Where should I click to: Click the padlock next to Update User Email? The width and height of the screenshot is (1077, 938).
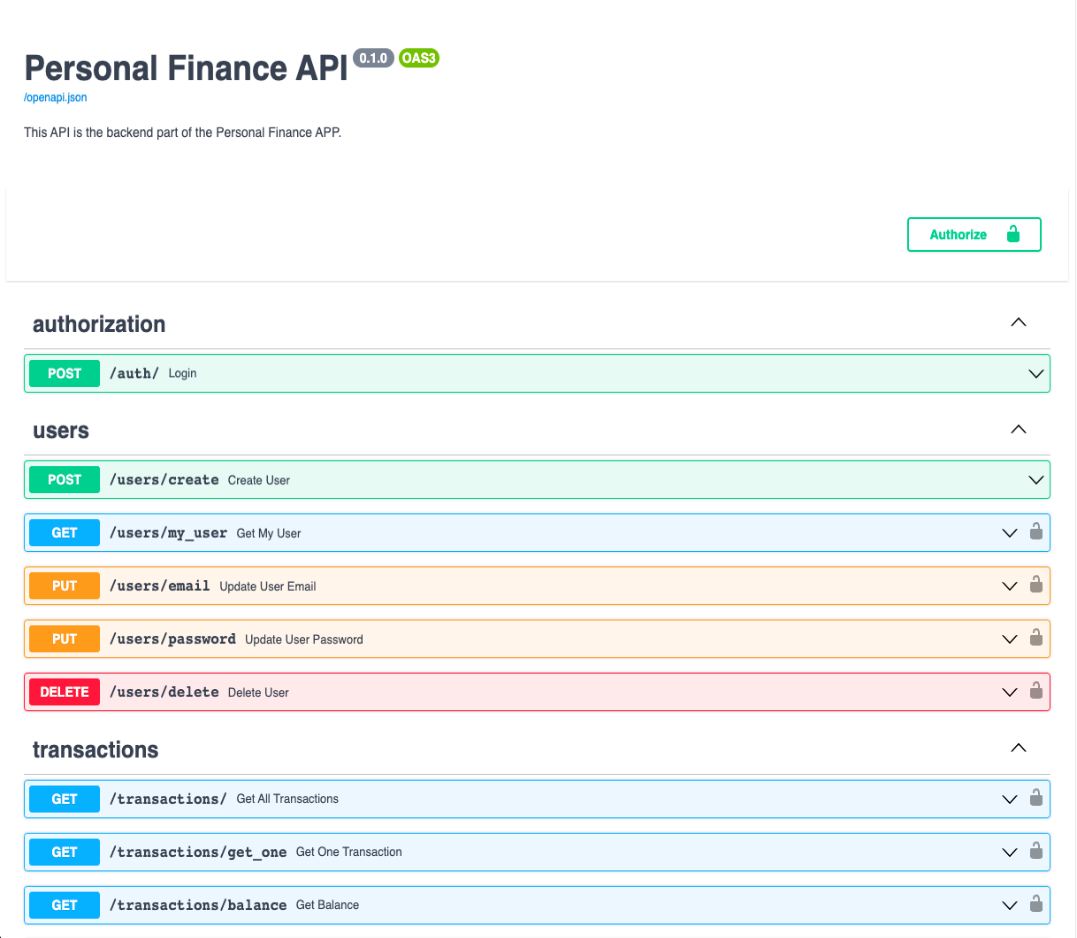[x=1036, y=585]
